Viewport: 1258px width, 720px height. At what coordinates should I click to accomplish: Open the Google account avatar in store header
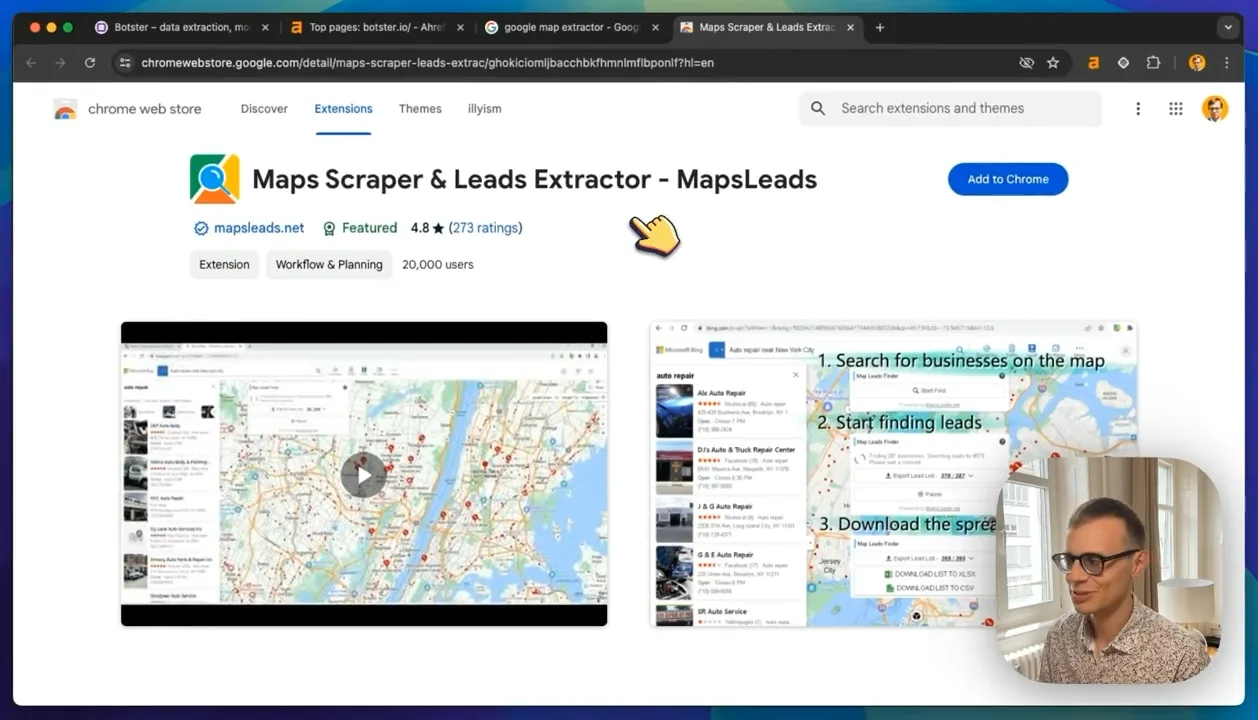click(x=1215, y=109)
